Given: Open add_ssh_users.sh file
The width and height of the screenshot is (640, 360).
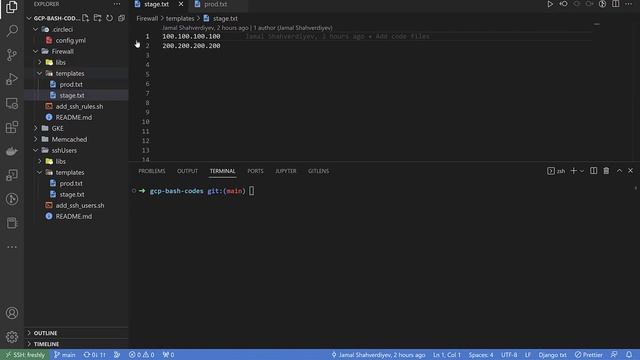Looking at the screenshot, I should pos(80,205).
